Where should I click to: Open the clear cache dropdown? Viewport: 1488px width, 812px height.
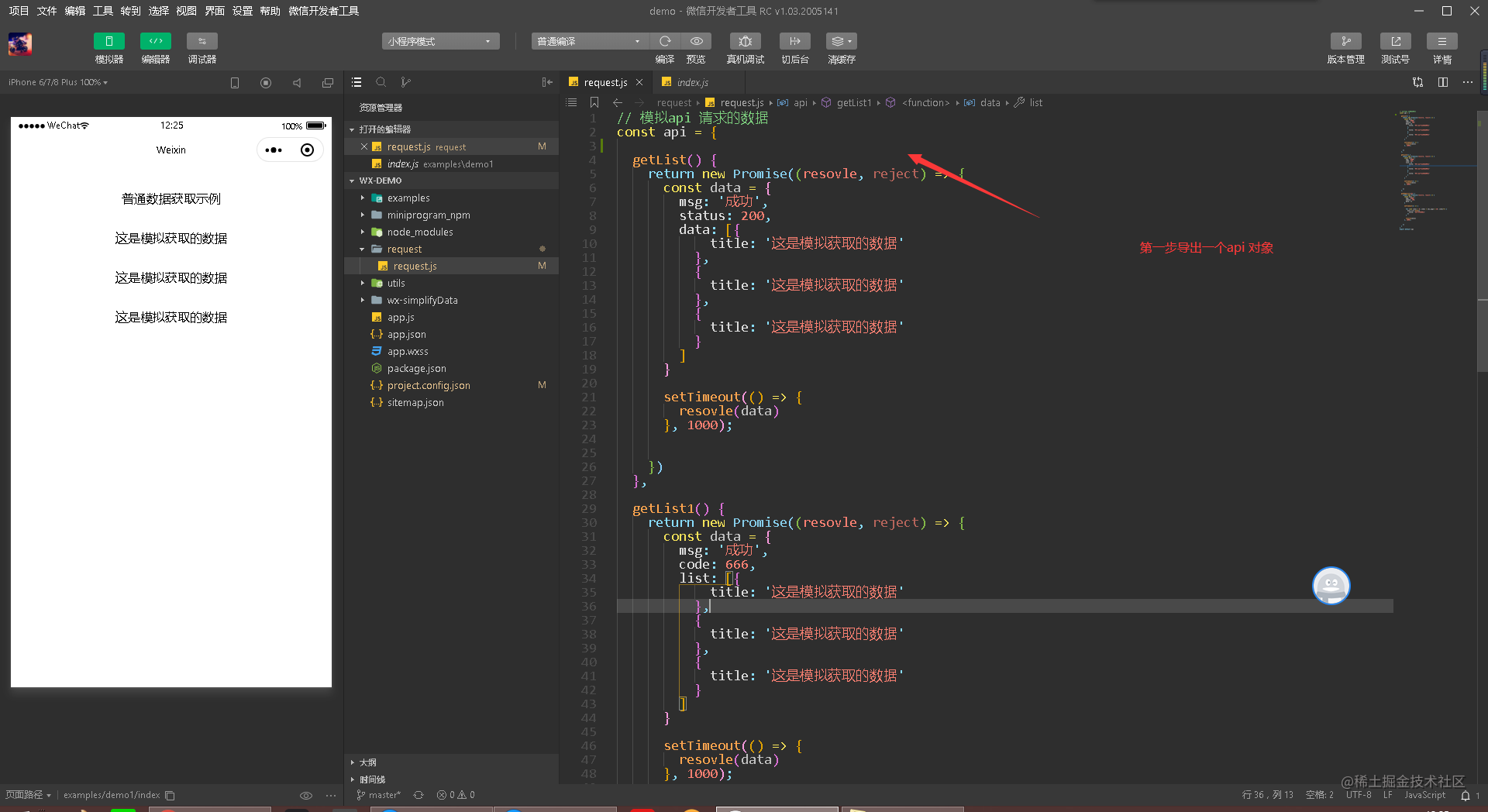[842, 41]
